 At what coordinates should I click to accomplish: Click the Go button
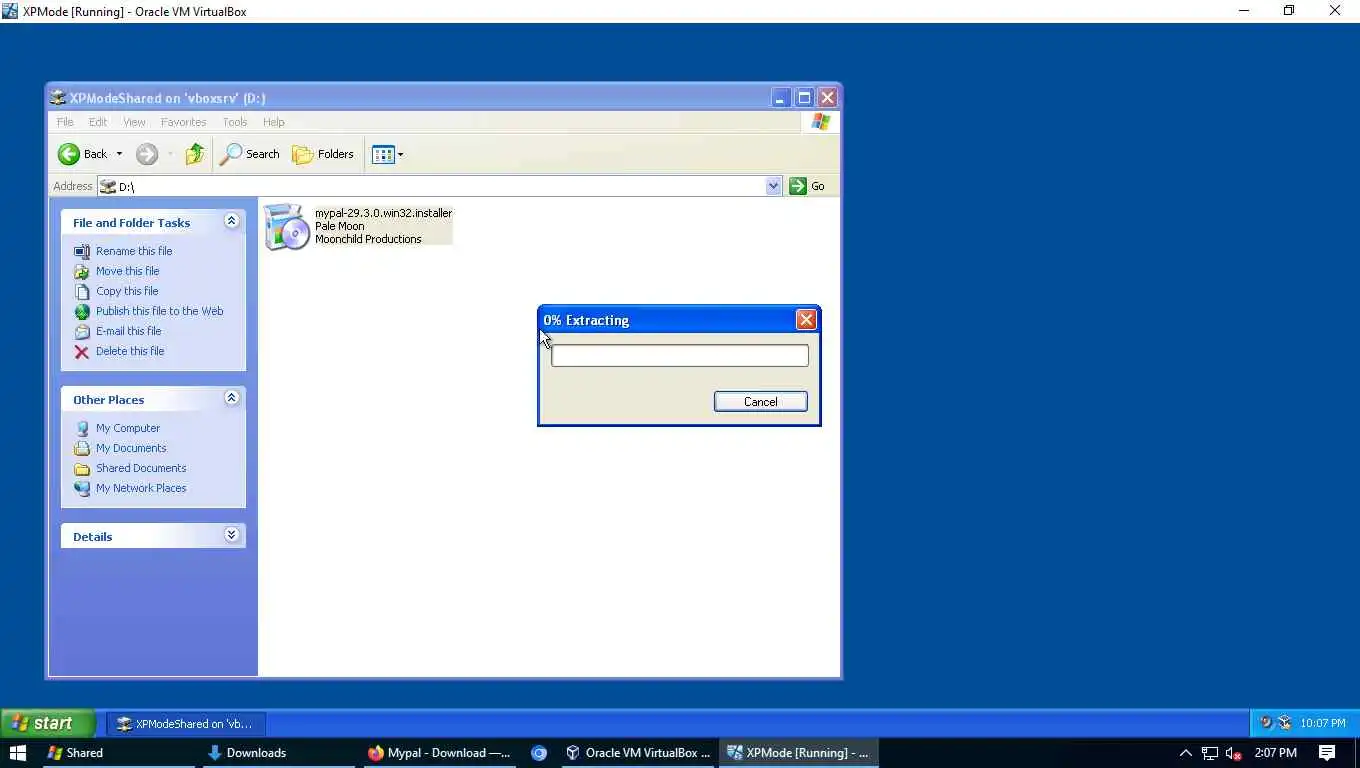click(x=808, y=186)
